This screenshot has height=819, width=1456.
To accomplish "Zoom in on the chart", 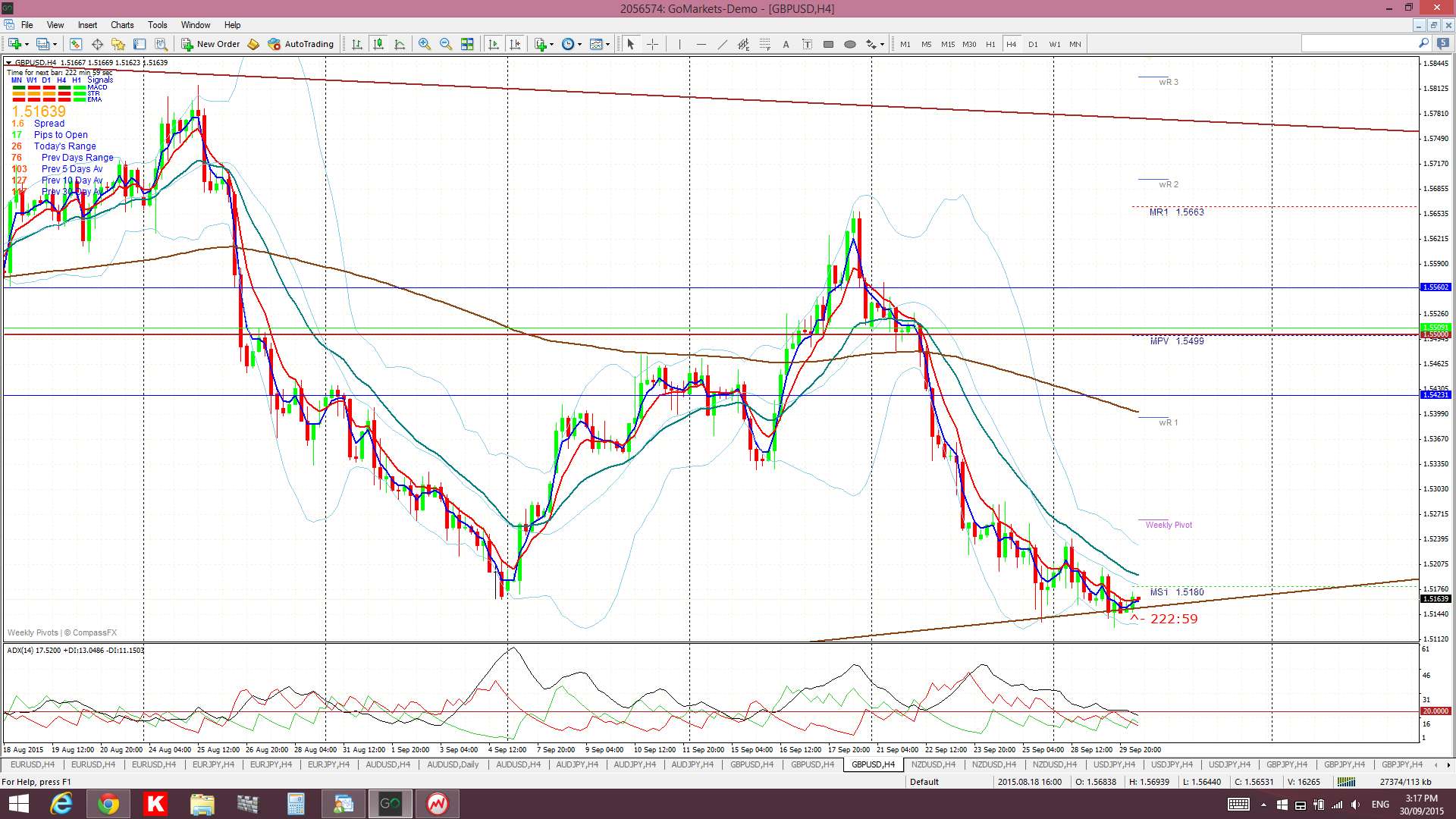I will click(425, 44).
